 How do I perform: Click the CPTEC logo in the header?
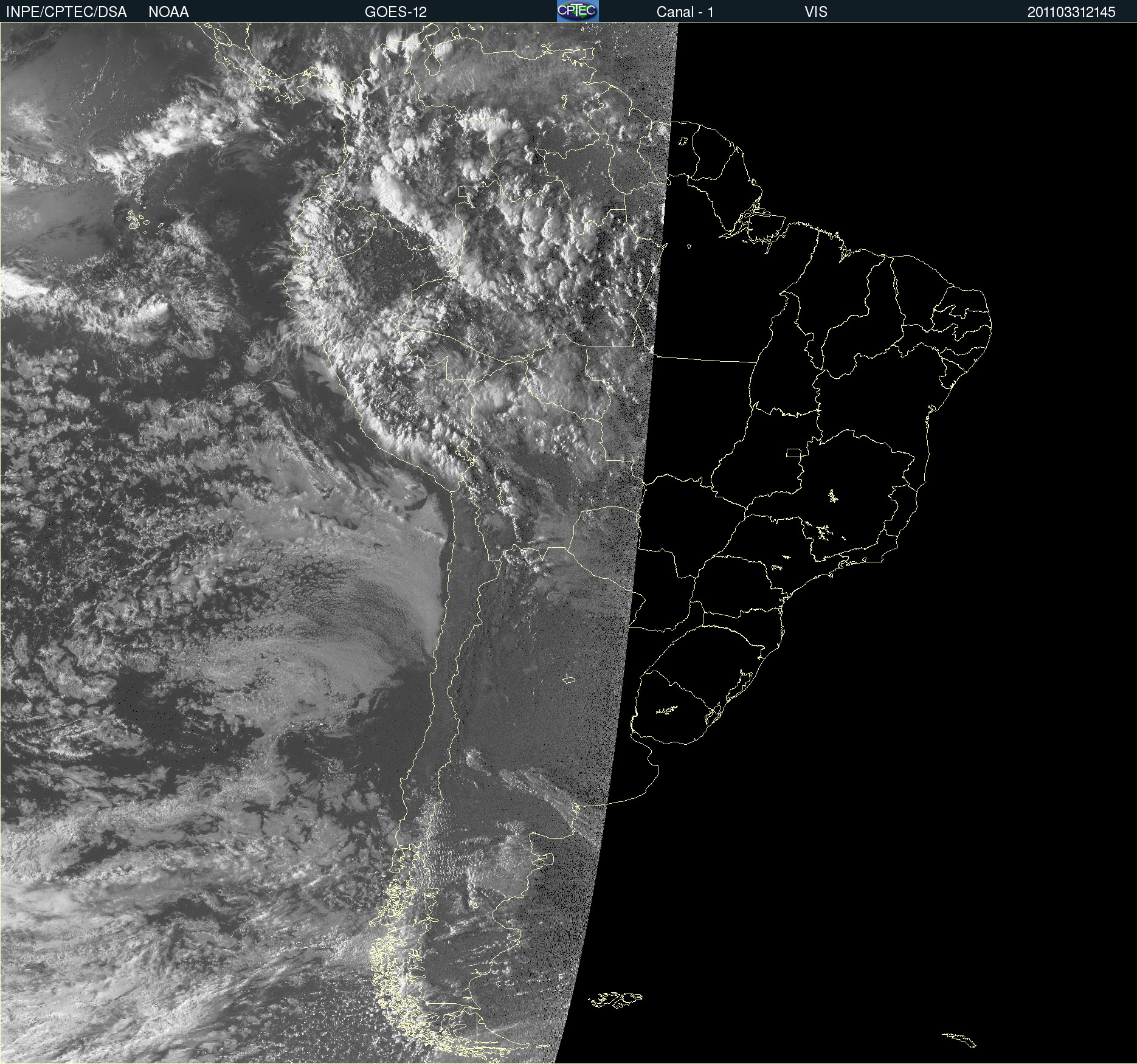[x=578, y=11]
